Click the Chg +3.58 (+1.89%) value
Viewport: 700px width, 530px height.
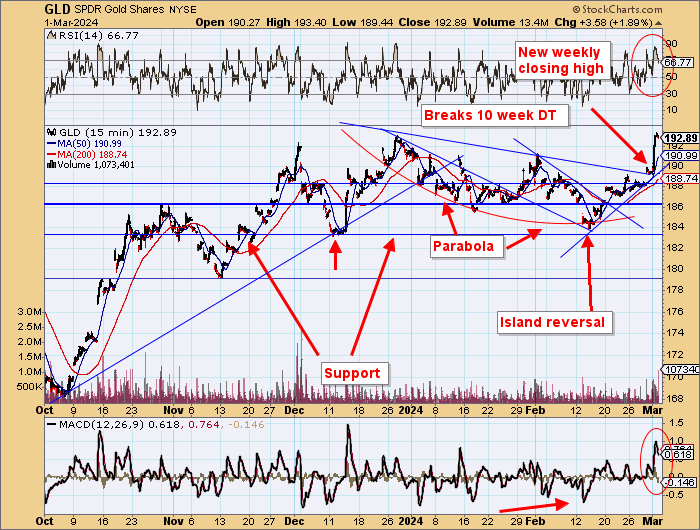pos(603,22)
